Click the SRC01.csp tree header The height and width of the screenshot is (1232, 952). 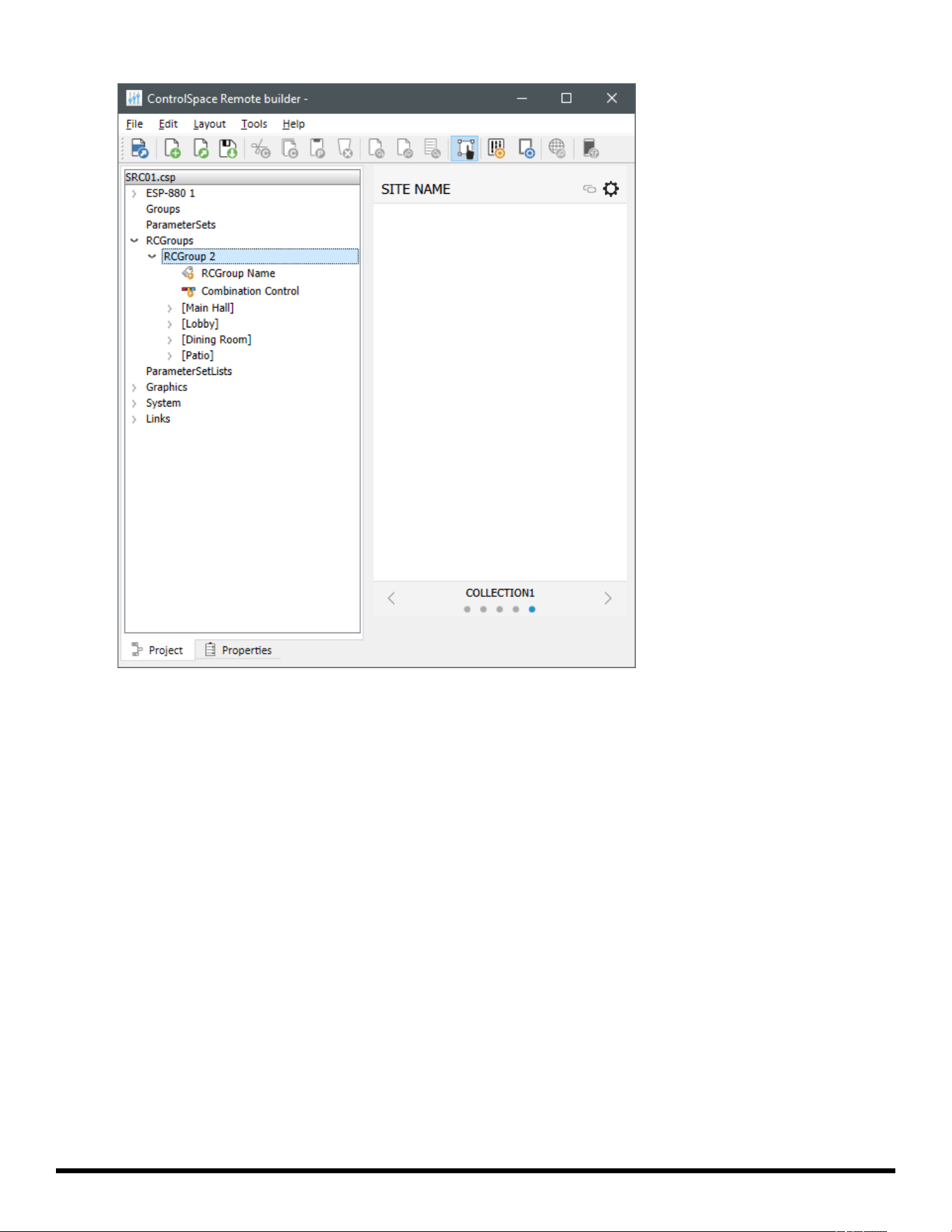(x=243, y=178)
